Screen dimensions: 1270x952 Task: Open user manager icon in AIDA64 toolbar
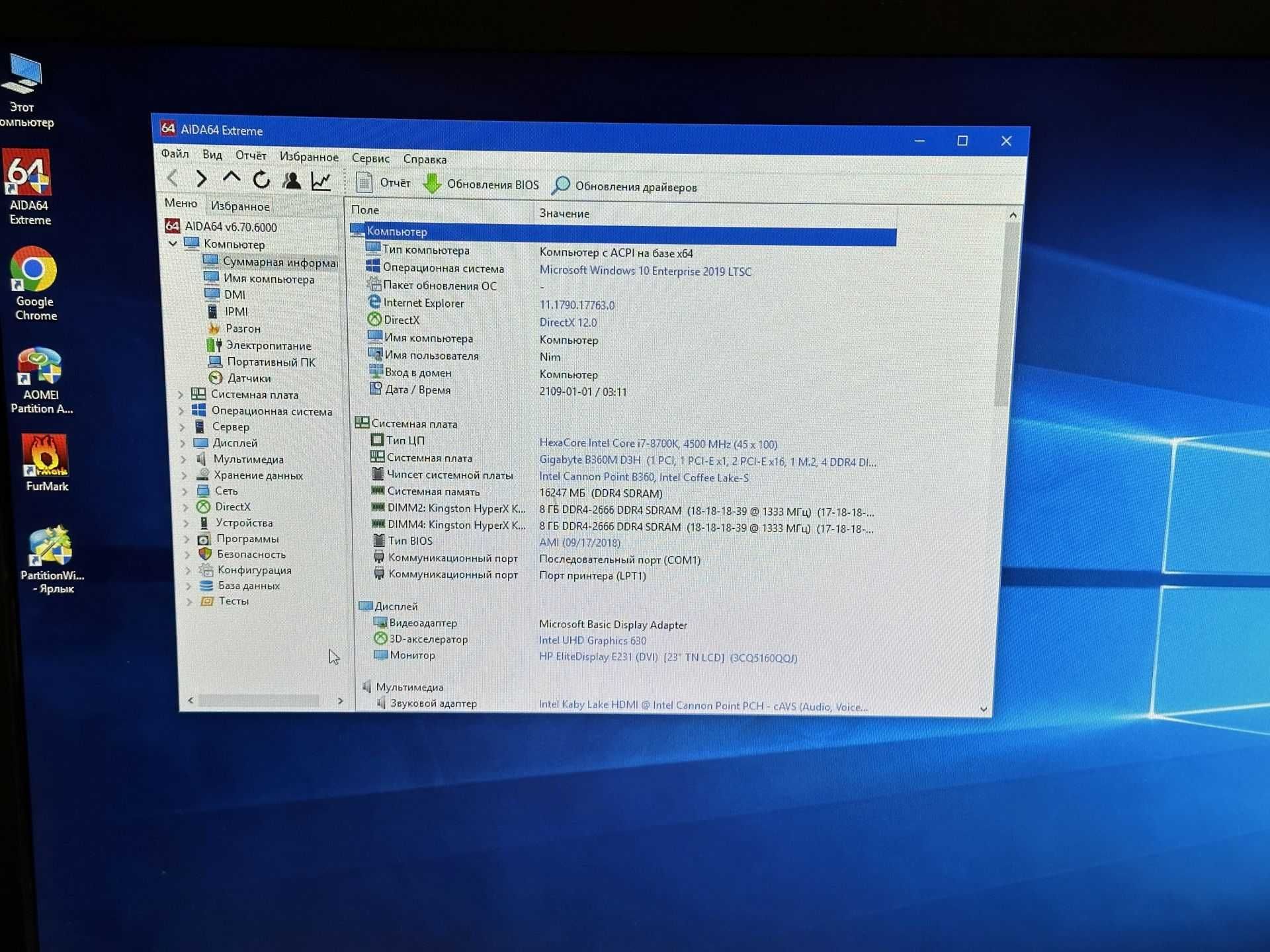click(291, 180)
